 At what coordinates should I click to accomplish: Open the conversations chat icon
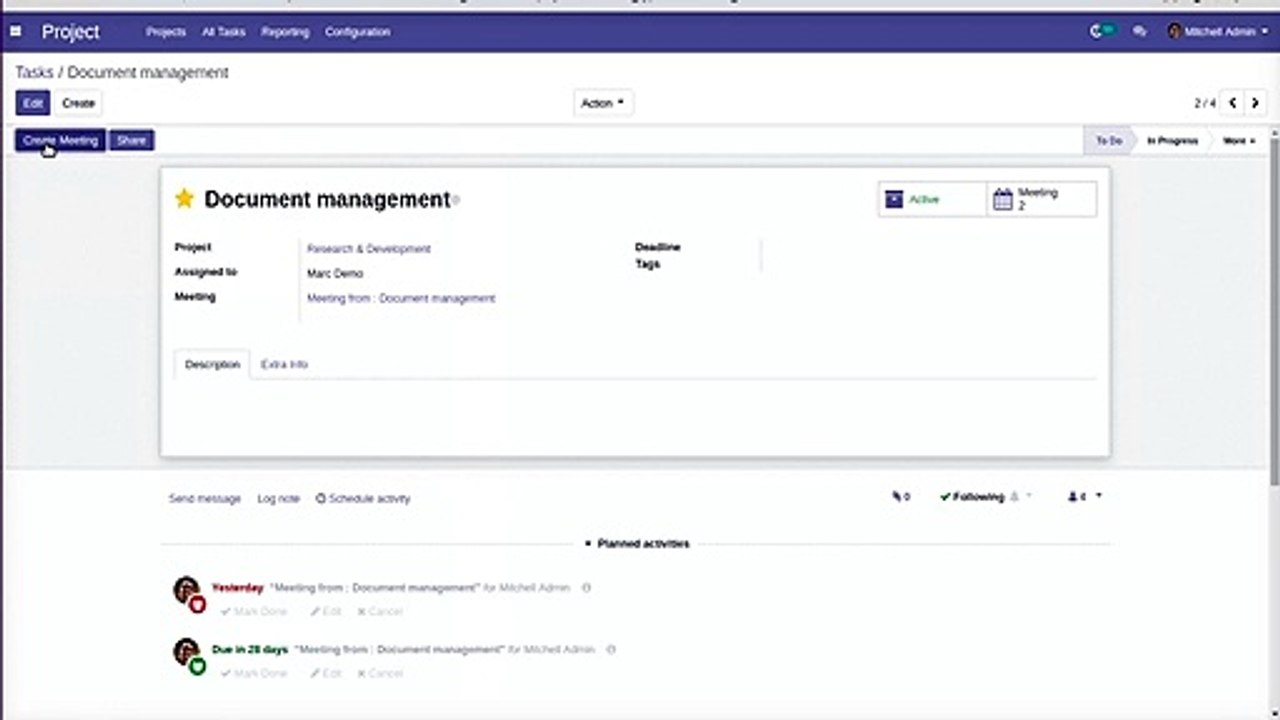tap(1139, 32)
